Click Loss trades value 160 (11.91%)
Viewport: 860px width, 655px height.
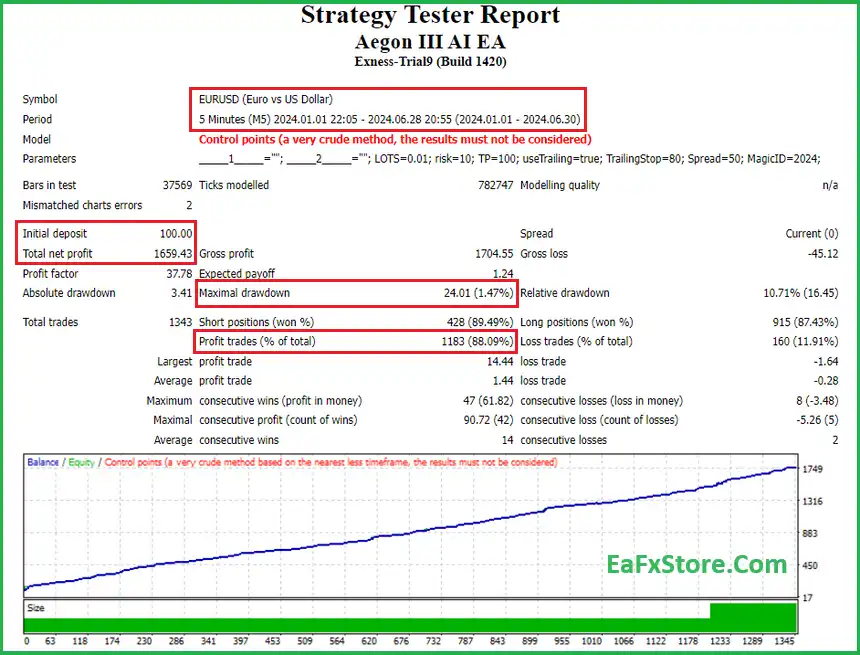coord(805,341)
